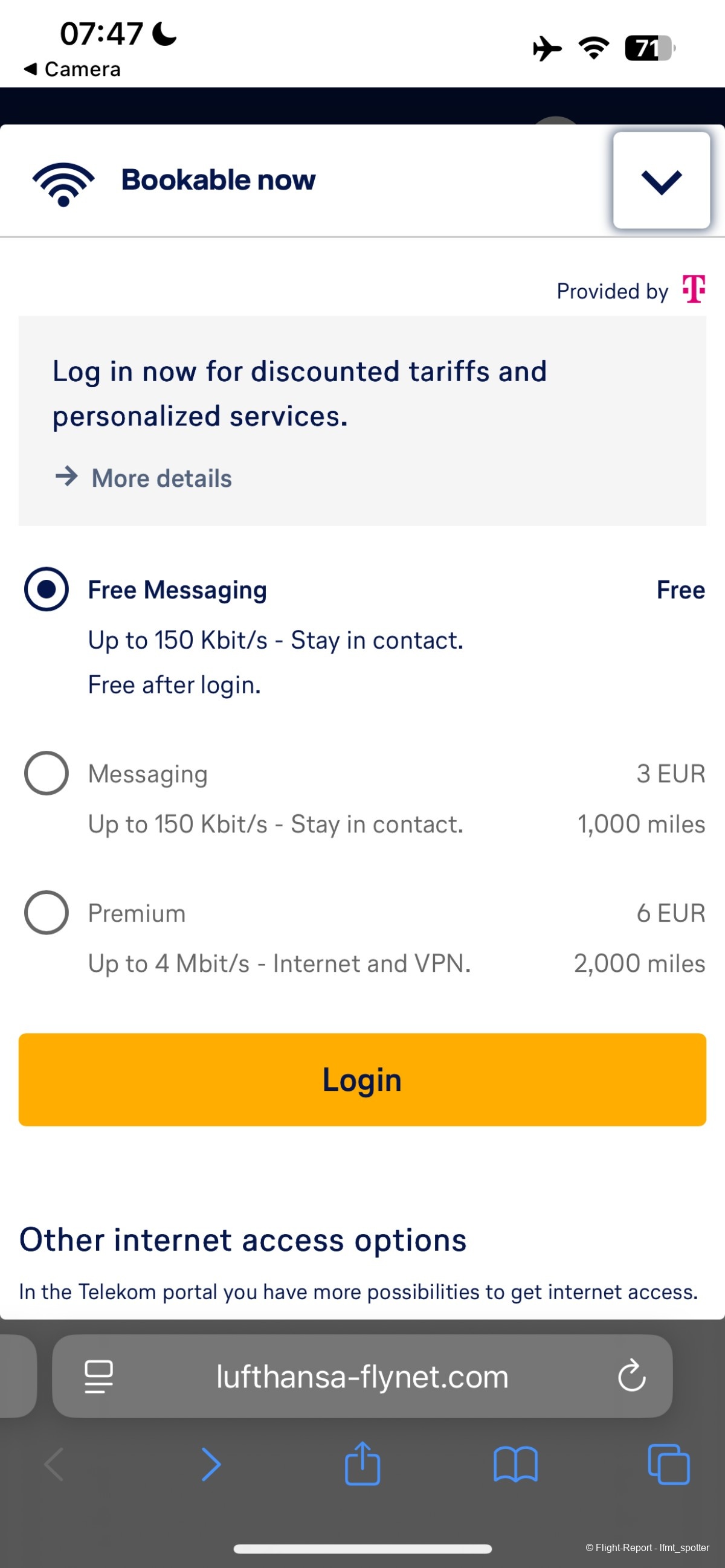Tap the Other internet access options heading
The width and height of the screenshot is (725, 1568).
point(243,1240)
